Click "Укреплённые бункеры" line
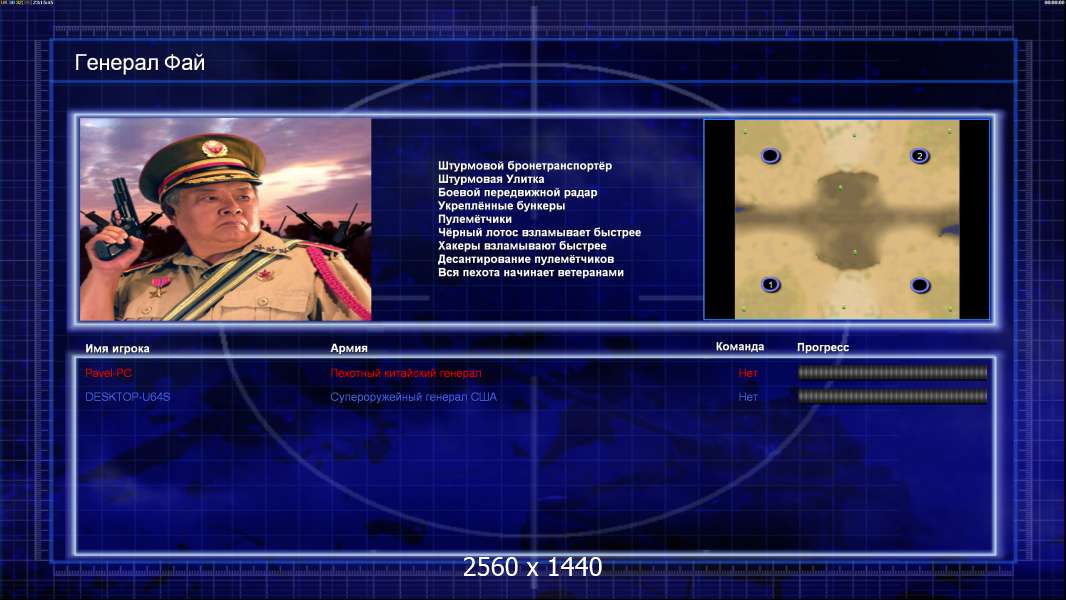 pos(501,205)
